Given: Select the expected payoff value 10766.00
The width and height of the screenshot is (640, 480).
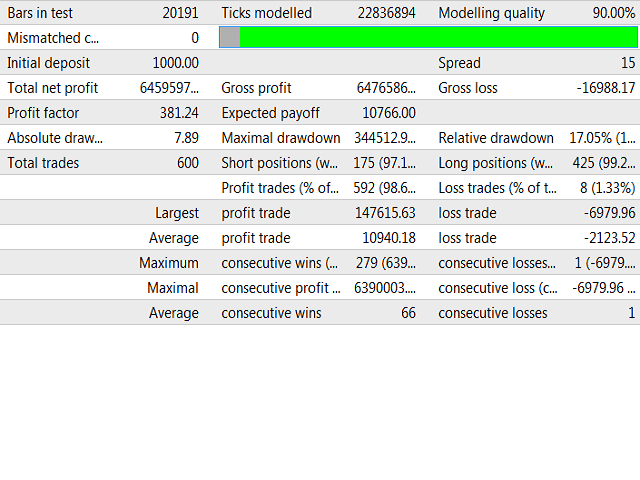Looking at the screenshot, I should pos(389,113).
